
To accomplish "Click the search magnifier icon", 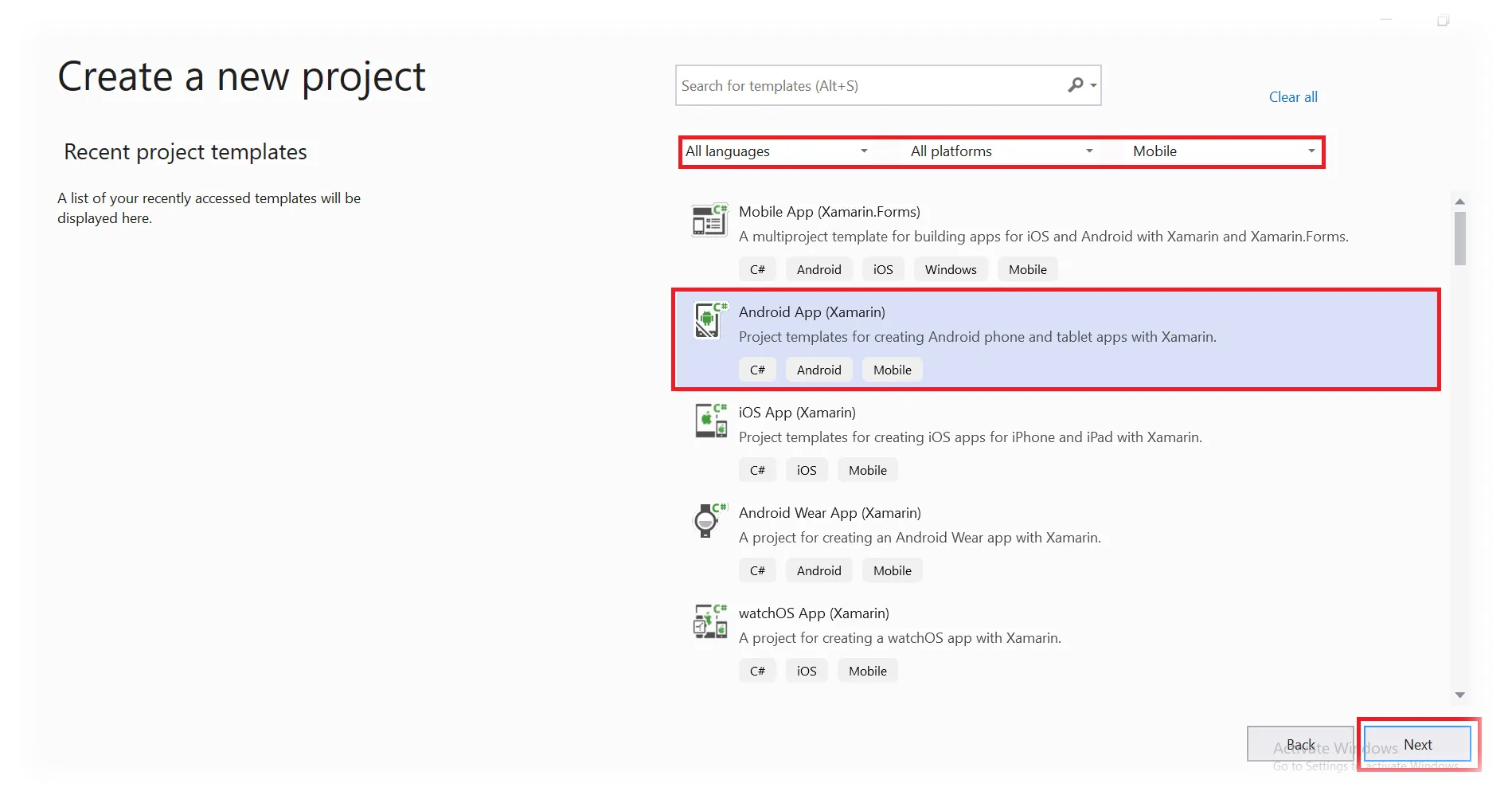I will click(1075, 85).
